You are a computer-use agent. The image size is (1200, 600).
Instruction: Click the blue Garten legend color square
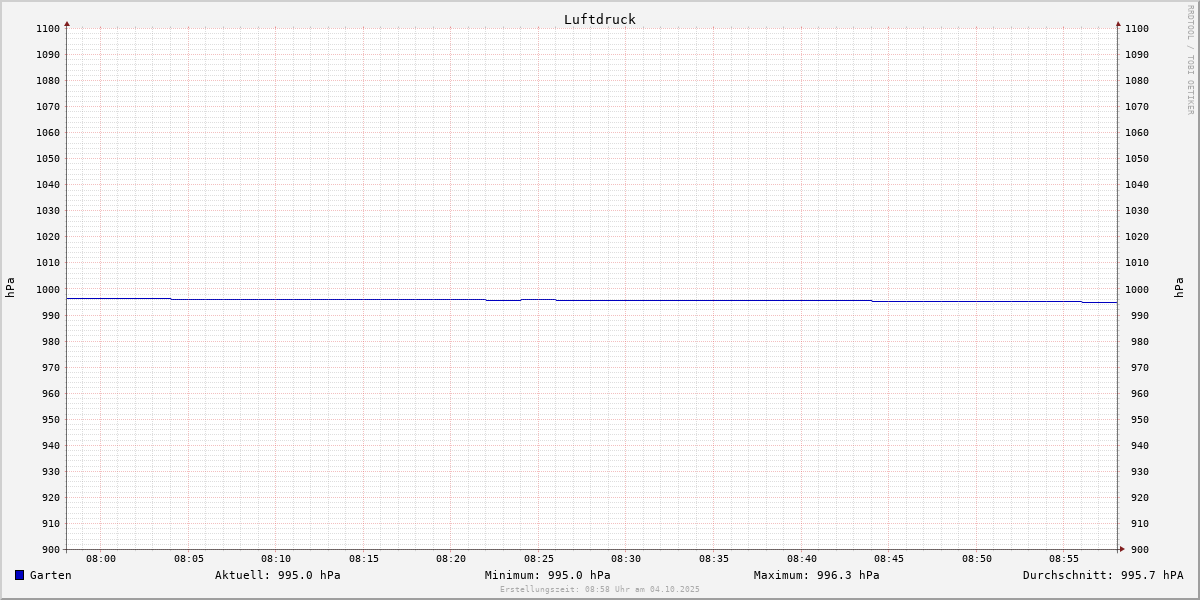pyautogui.click(x=19, y=575)
